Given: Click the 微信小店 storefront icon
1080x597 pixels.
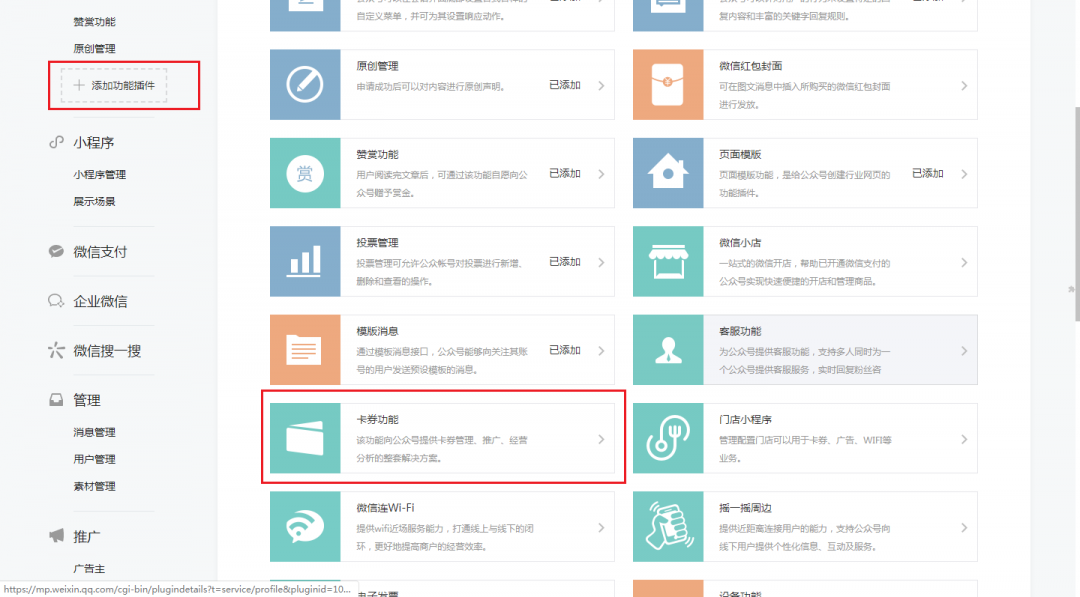Looking at the screenshot, I should pyautogui.click(x=668, y=262).
